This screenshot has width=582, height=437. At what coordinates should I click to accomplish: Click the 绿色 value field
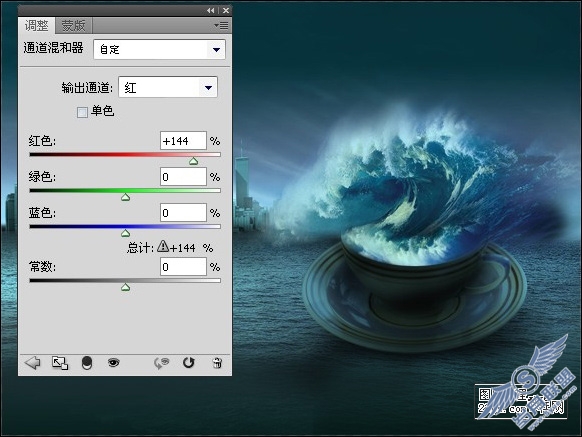coord(183,177)
